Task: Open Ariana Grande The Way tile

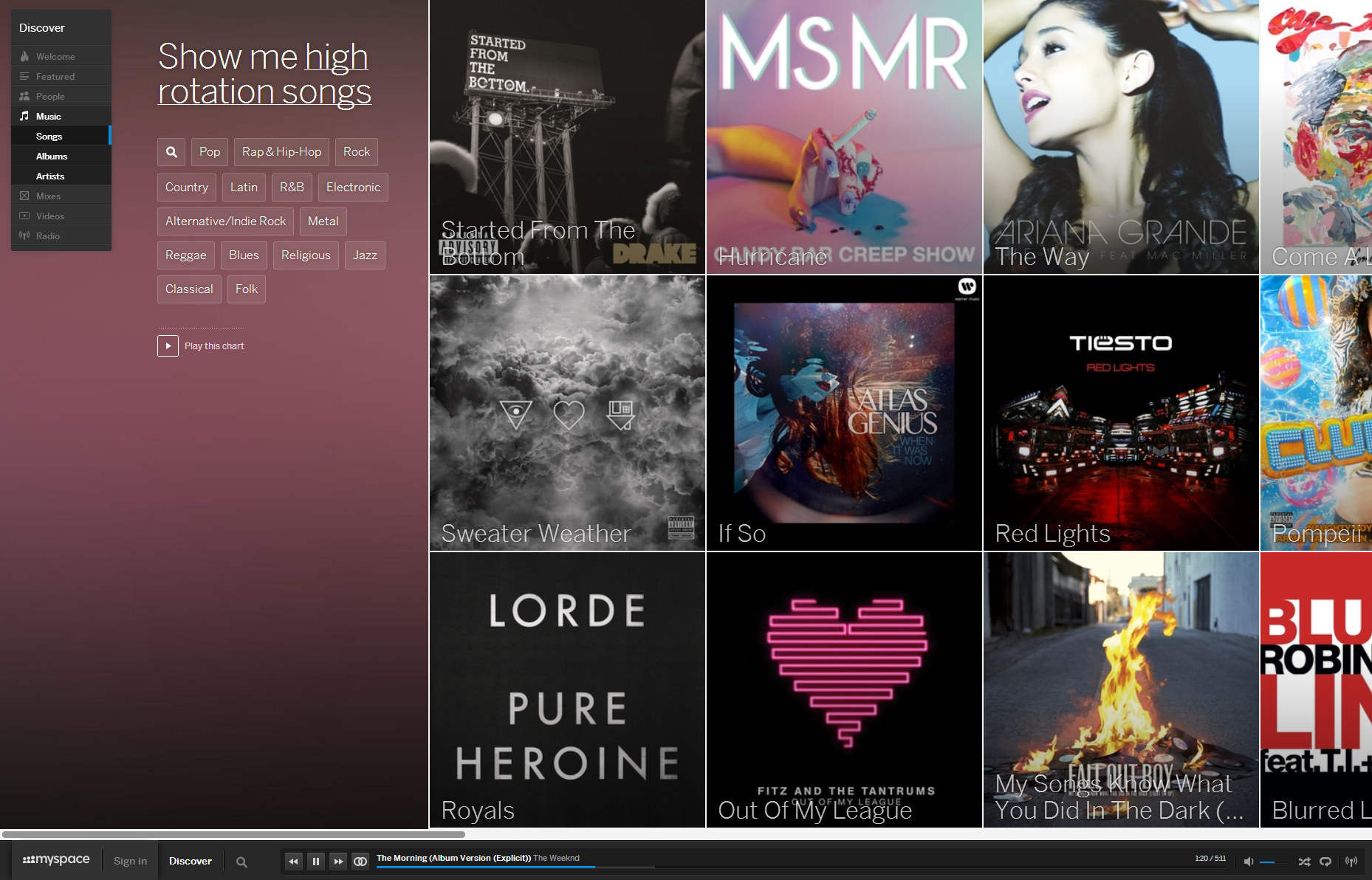Action: click(x=1121, y=137)
